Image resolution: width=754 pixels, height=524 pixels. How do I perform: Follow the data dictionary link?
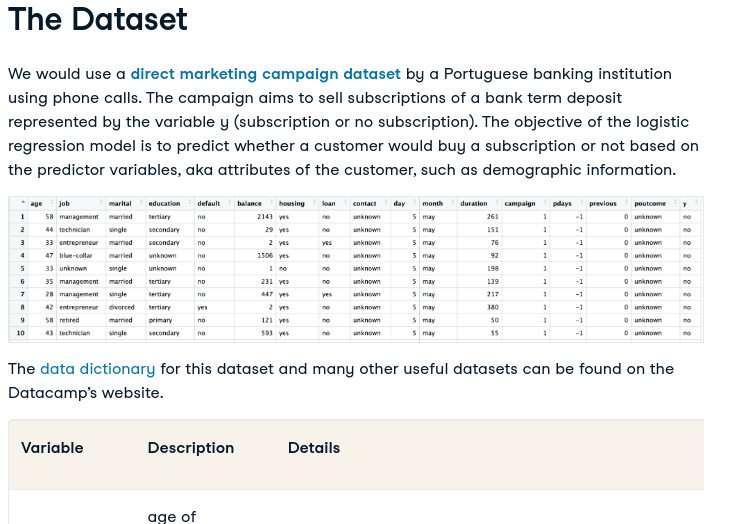(x=98, y=369)
